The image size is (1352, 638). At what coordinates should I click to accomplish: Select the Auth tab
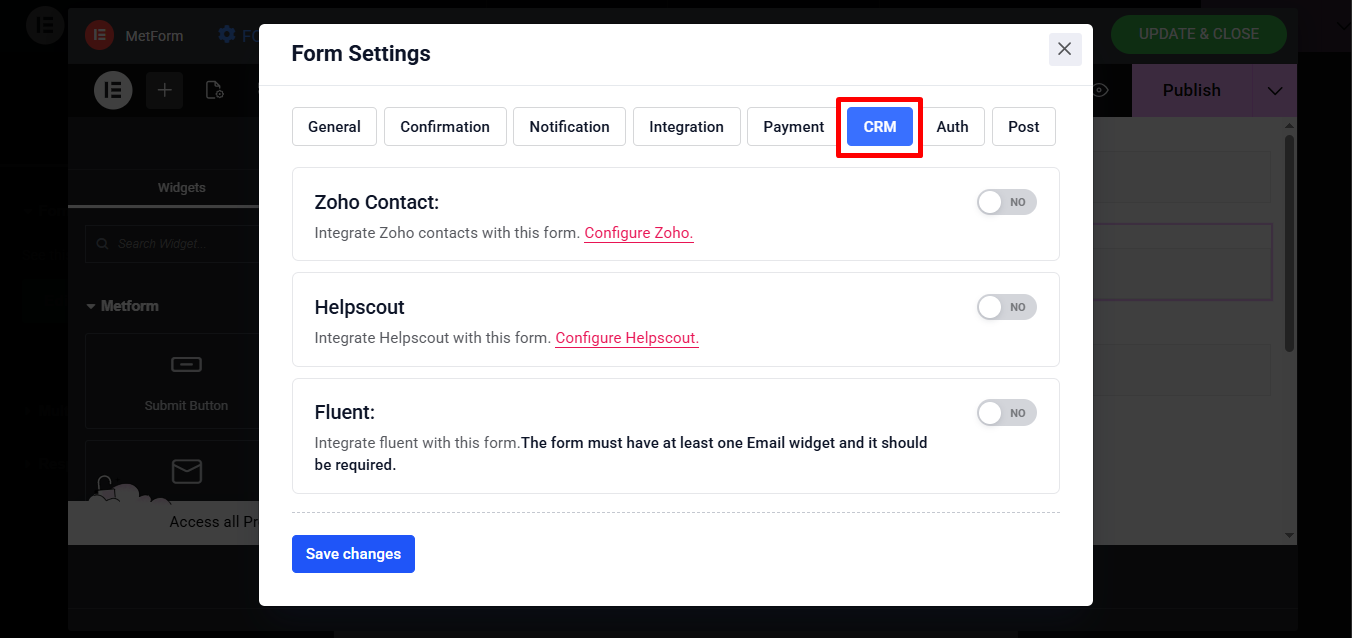pyautogui.click(x=952, y=127)
